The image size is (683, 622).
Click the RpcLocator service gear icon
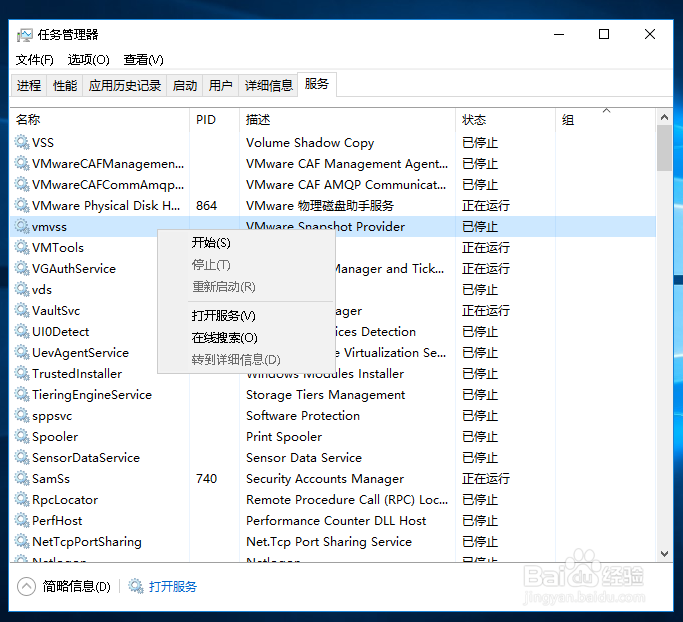click(21, 499)
